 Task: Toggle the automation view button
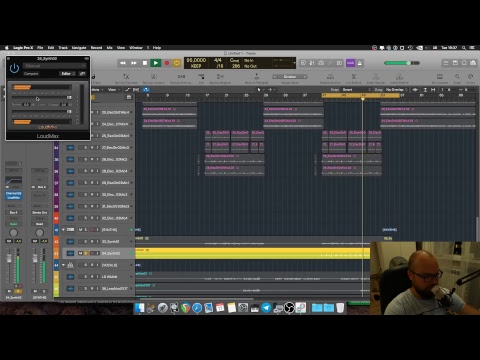[128, 90]
